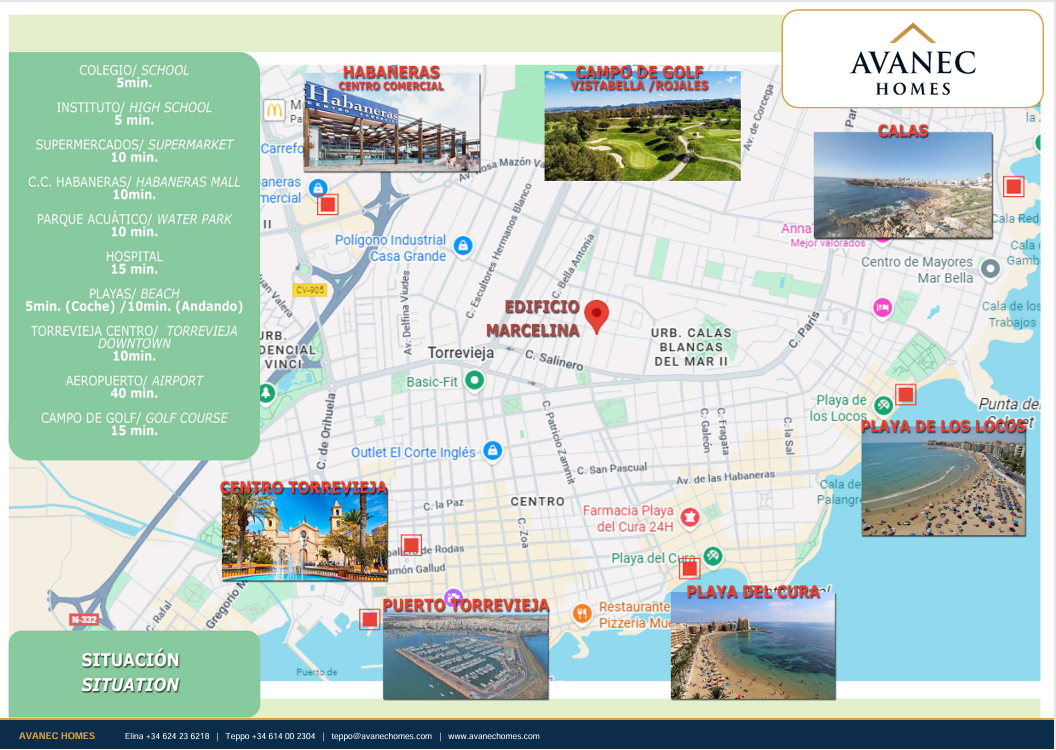Click the PLAYA DEL CURA red heading
Screen dimensions: 1056x750
click(753, 592)
